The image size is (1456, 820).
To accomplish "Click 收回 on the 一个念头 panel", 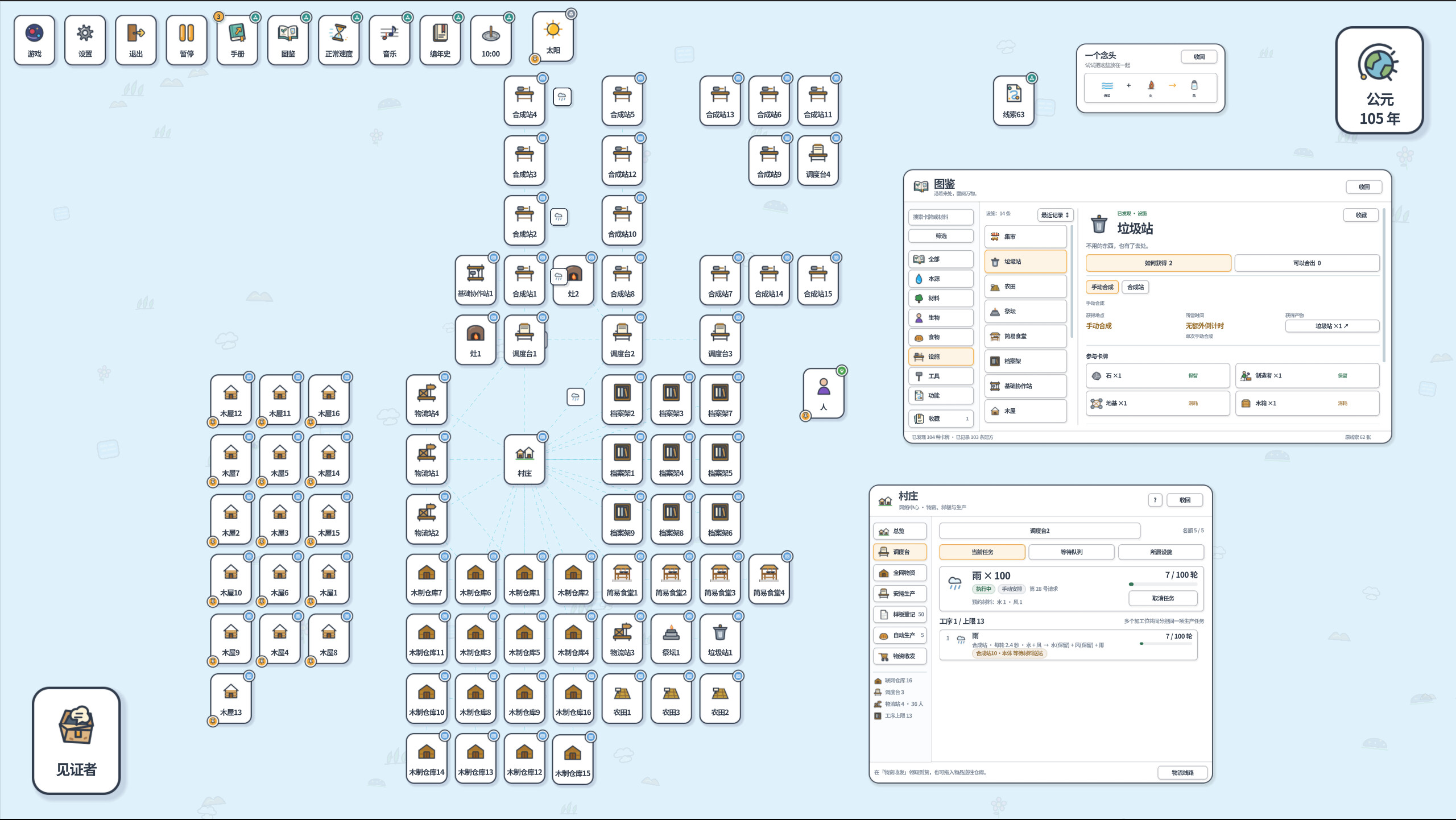I will pos(1199,57).
